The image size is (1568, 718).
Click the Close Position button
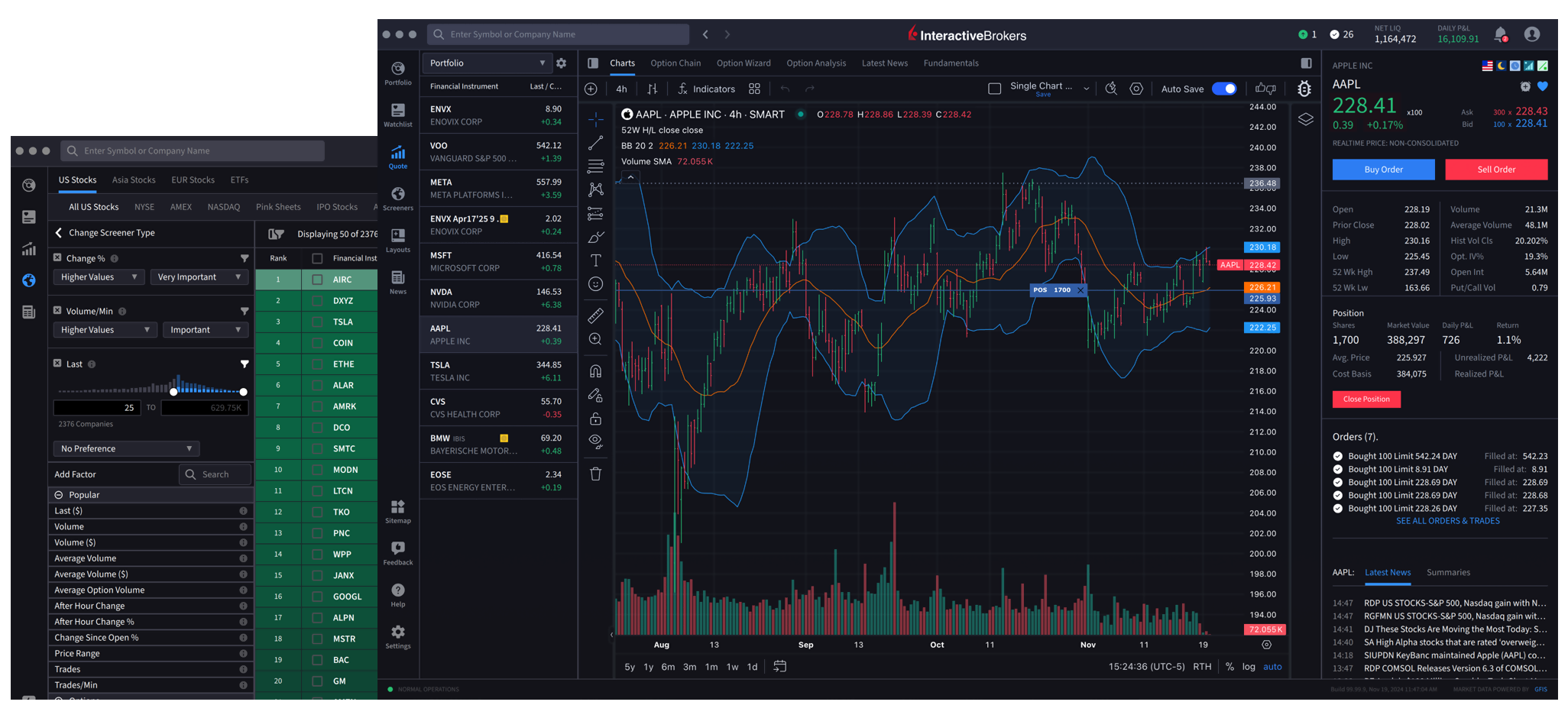1366,399
